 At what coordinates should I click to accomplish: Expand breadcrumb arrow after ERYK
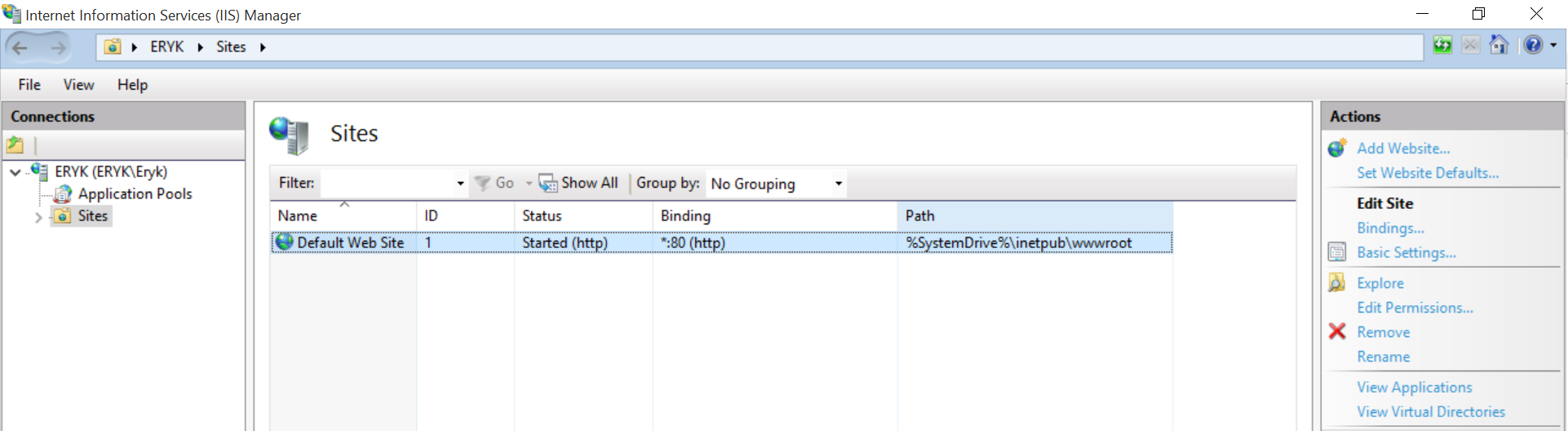point(200,47)
